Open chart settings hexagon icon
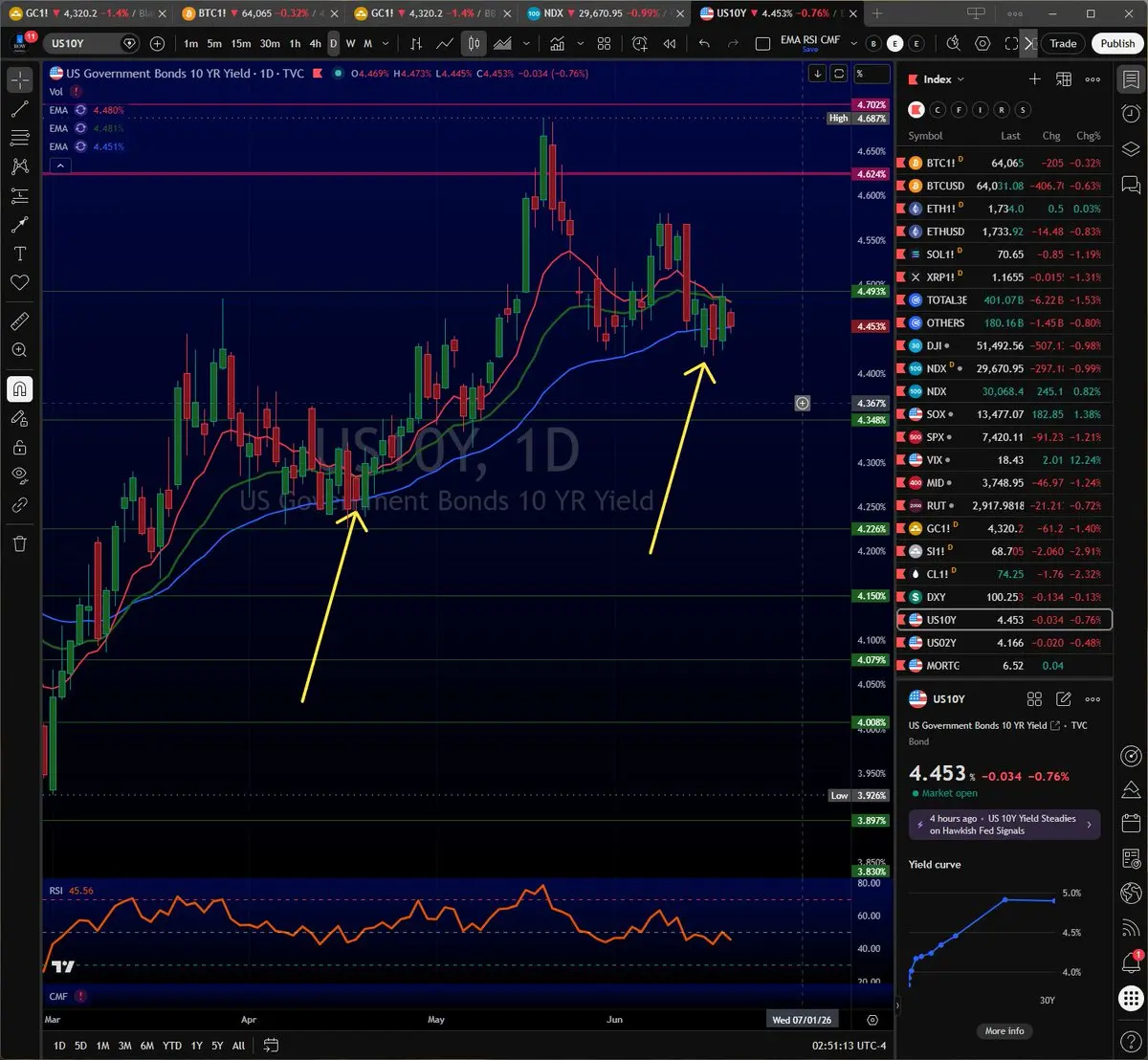1148x1060 pixels. [x=982, y=44]
